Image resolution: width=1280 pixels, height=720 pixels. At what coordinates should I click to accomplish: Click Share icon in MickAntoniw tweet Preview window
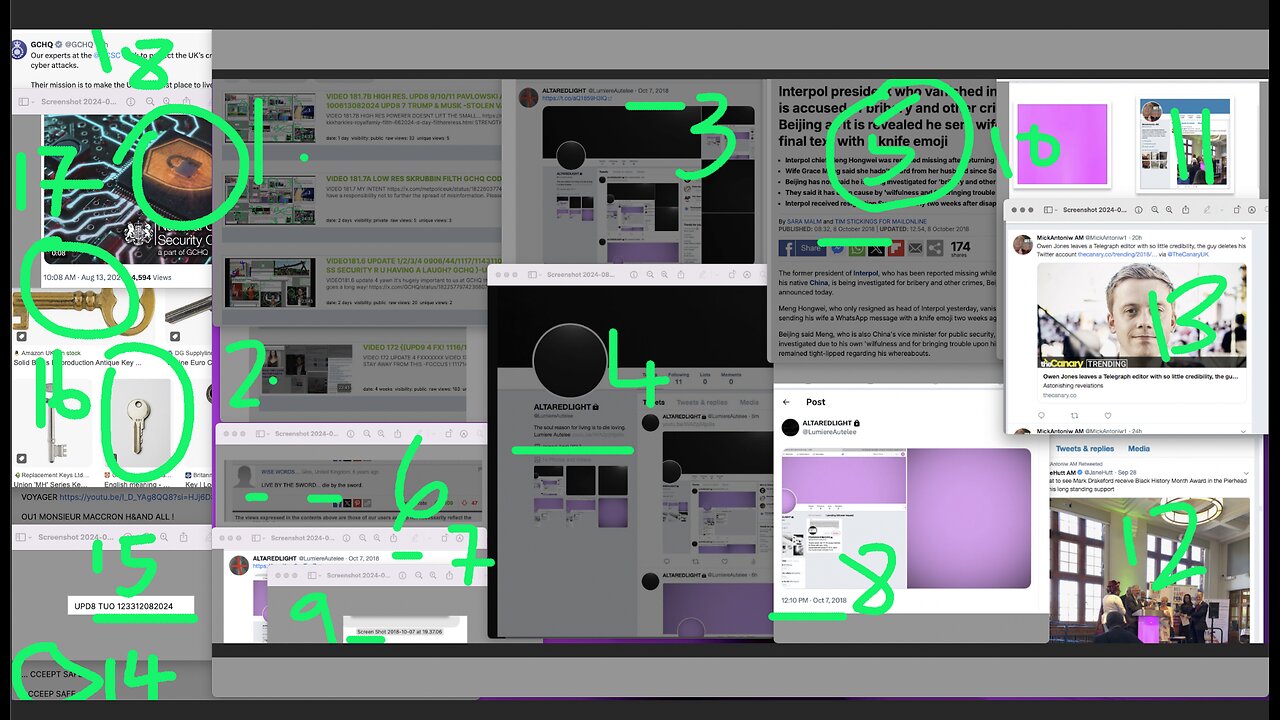1185,210
